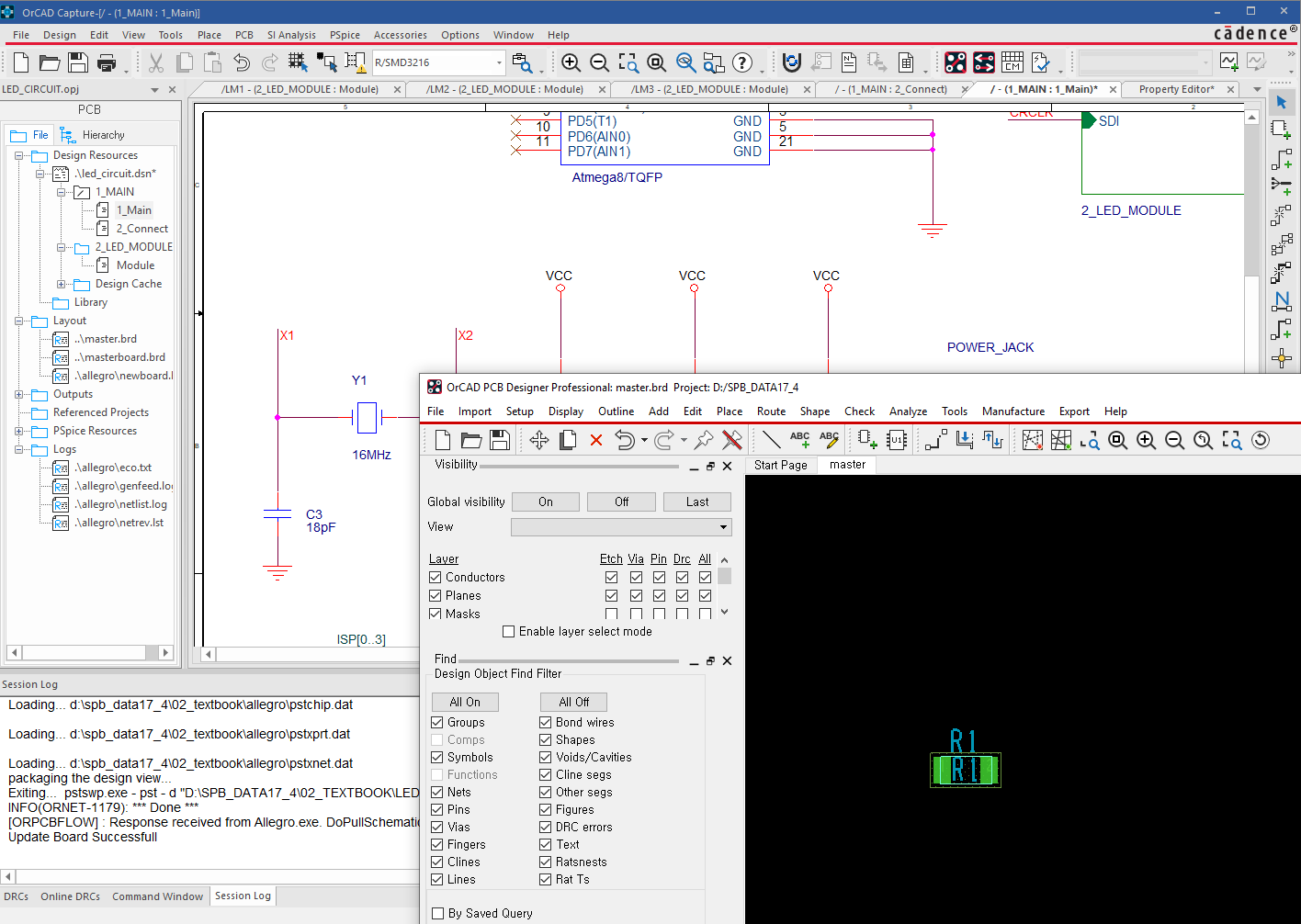This screenshot has width=1301, height=924.
Task: Toggle Masks layer checkbox
Action: tap(436, 614)
